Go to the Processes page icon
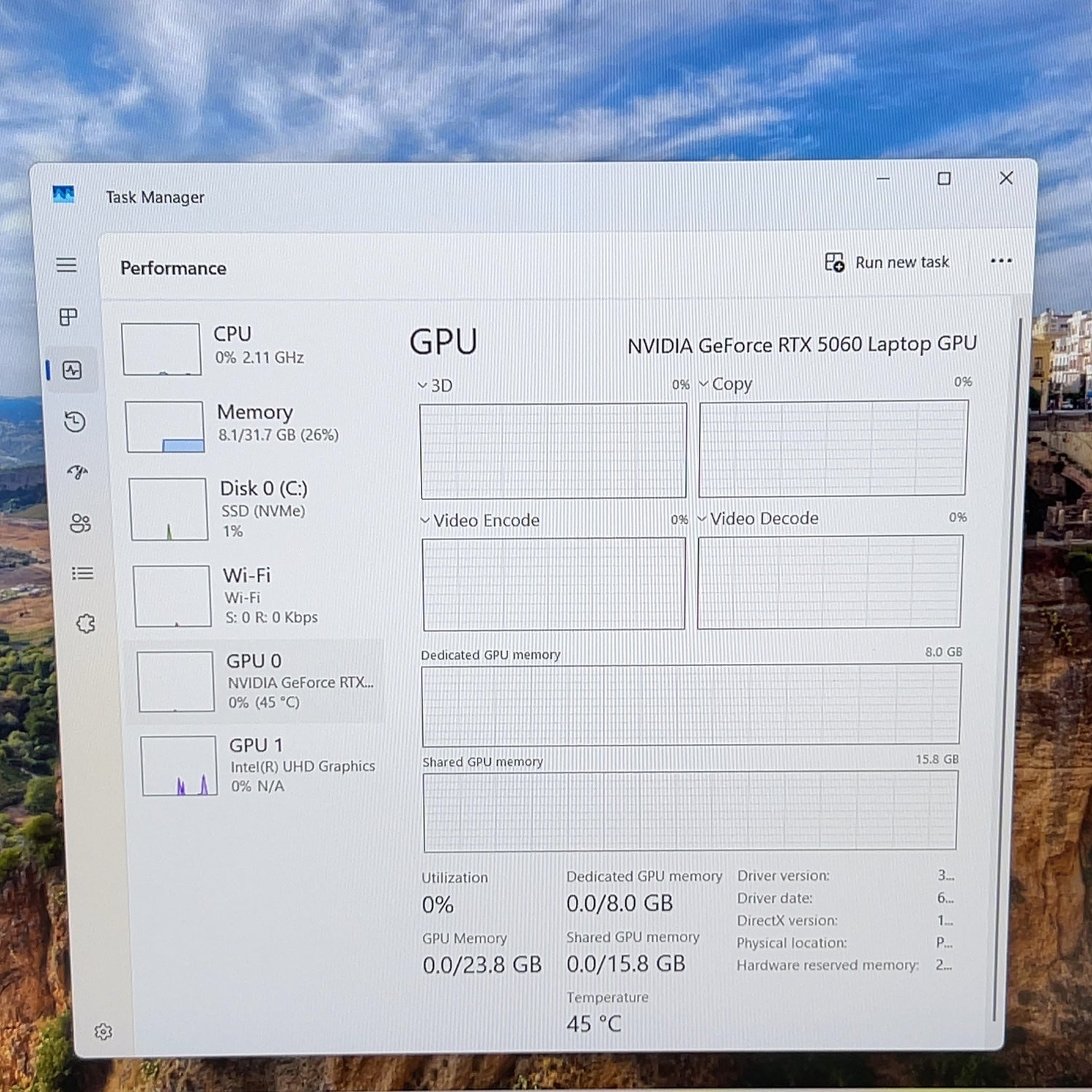The width and height of the screenshot is (1092, 1092). coord(68,317)
